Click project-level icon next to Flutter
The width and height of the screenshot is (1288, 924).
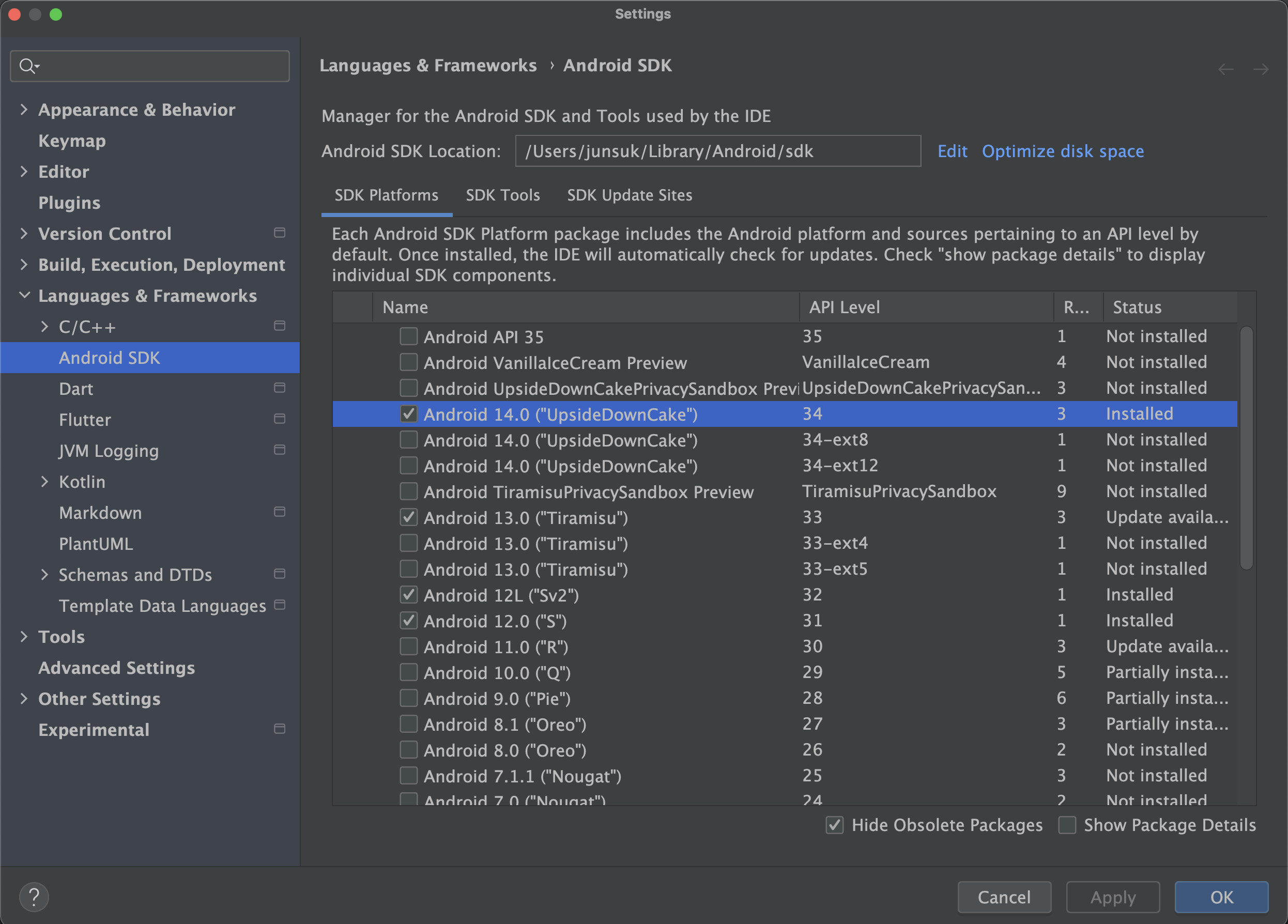click(280, 419)
